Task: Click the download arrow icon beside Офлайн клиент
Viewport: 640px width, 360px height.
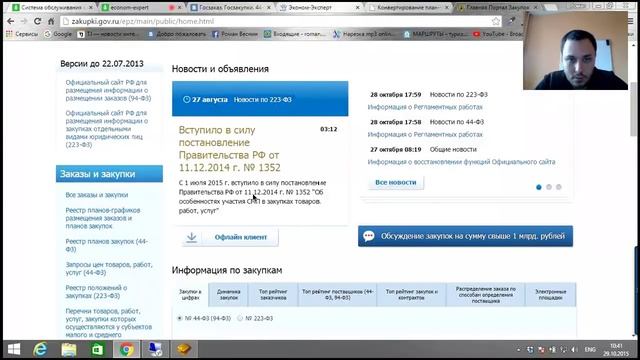Action: pos(191,237)
